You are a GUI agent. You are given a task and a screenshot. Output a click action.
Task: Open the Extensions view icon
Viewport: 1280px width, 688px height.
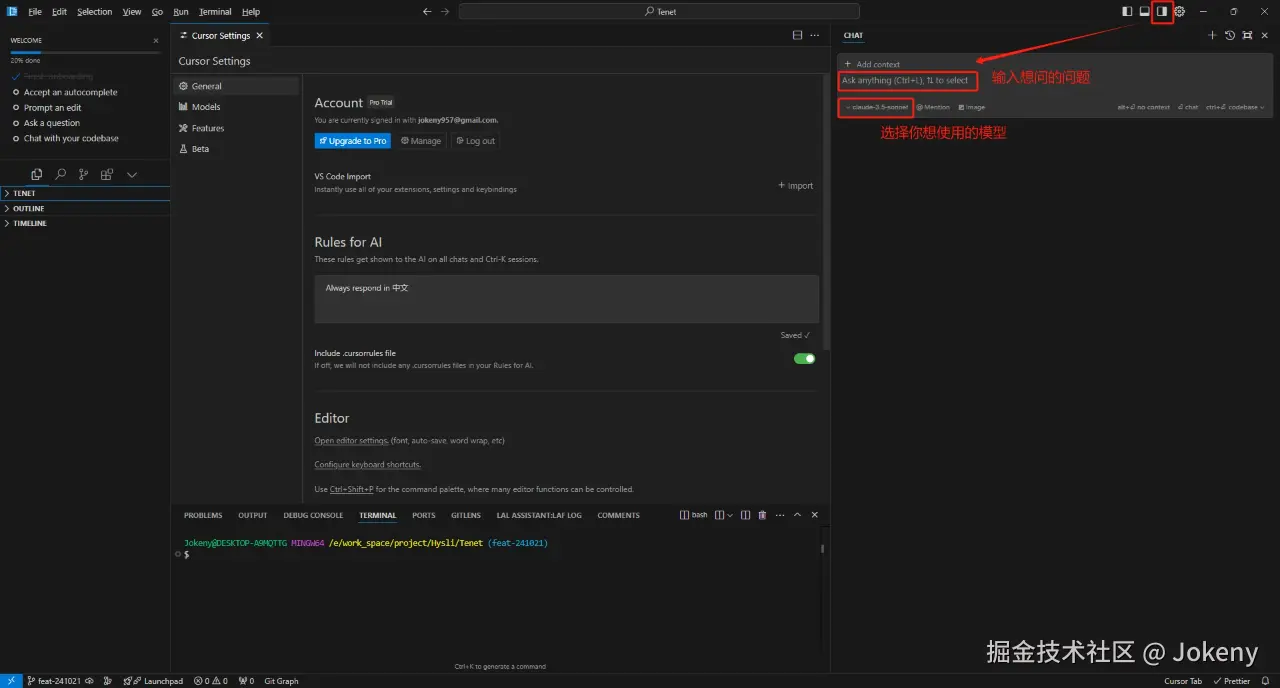pos(107,174)
